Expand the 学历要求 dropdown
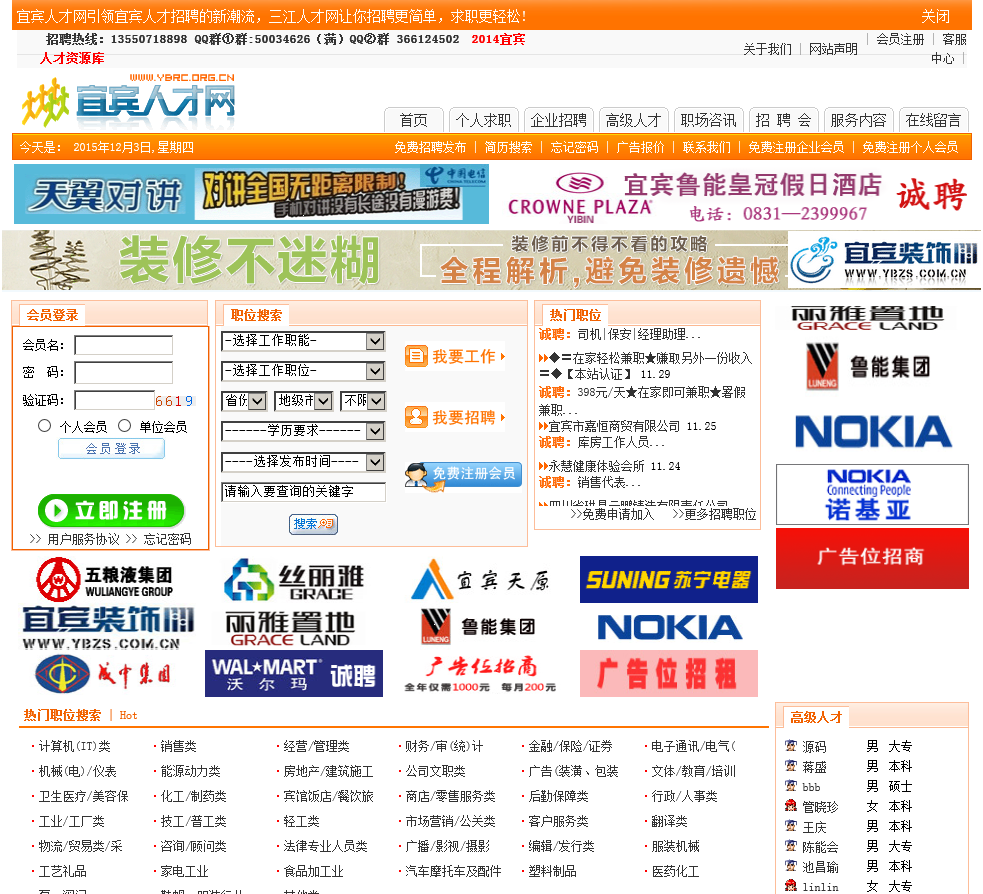Screen dimensions: 983x894 [303, 431]
